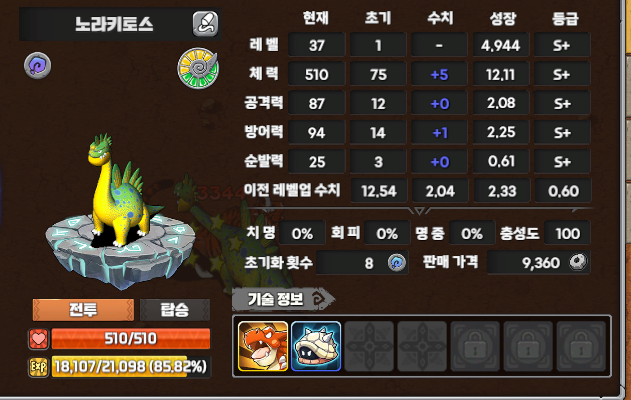Image resolution: width=631 pixels, height=400 pixels.
Task: Open the round elemental wheel emblem
Action: [x=198, y=68]
